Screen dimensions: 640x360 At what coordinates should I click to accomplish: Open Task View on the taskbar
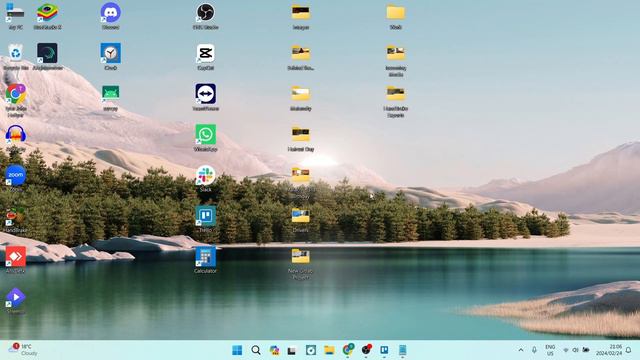pyautogui.click(x=292, y=350)
